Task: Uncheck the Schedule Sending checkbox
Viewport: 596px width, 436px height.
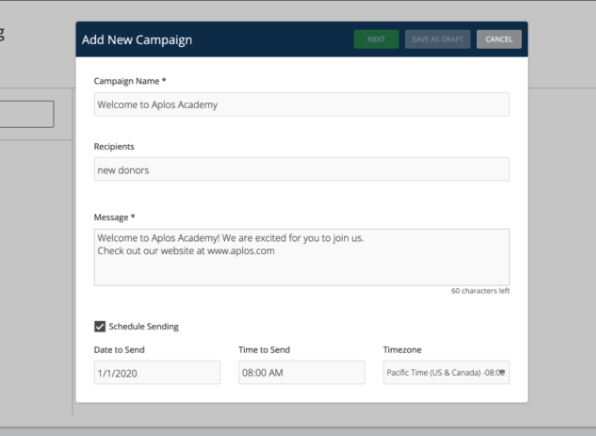Action: coord(100,327)
